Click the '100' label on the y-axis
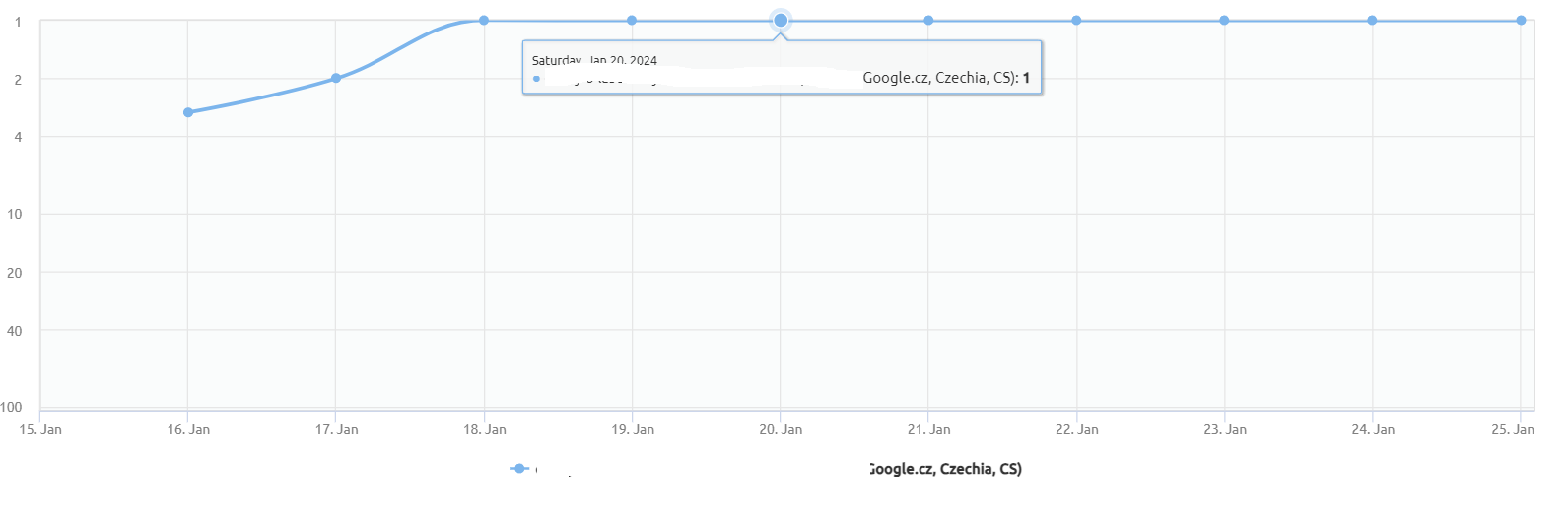 click(x=11, y=407)
